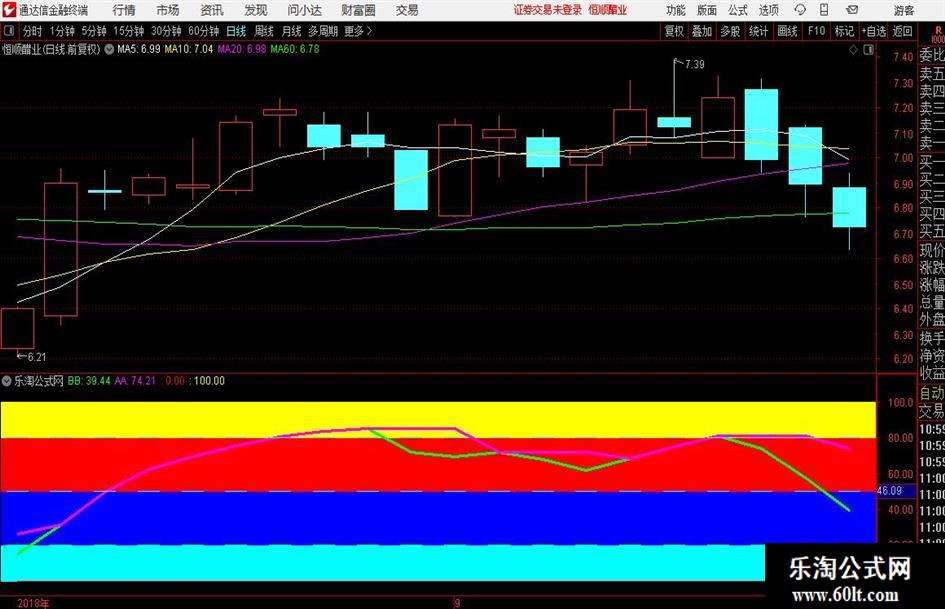Open the 多周期 multi-period view
Viewport: 945px width, 609px height.
323,31
